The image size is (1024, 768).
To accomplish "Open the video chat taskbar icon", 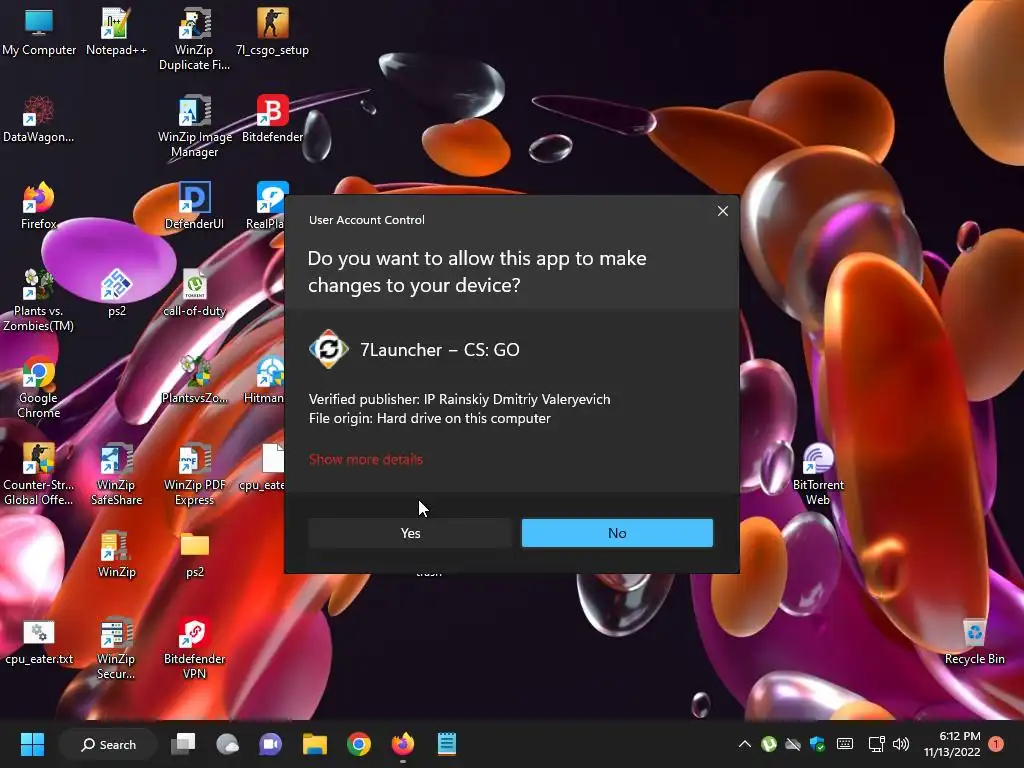I will (x=270, y=744).
